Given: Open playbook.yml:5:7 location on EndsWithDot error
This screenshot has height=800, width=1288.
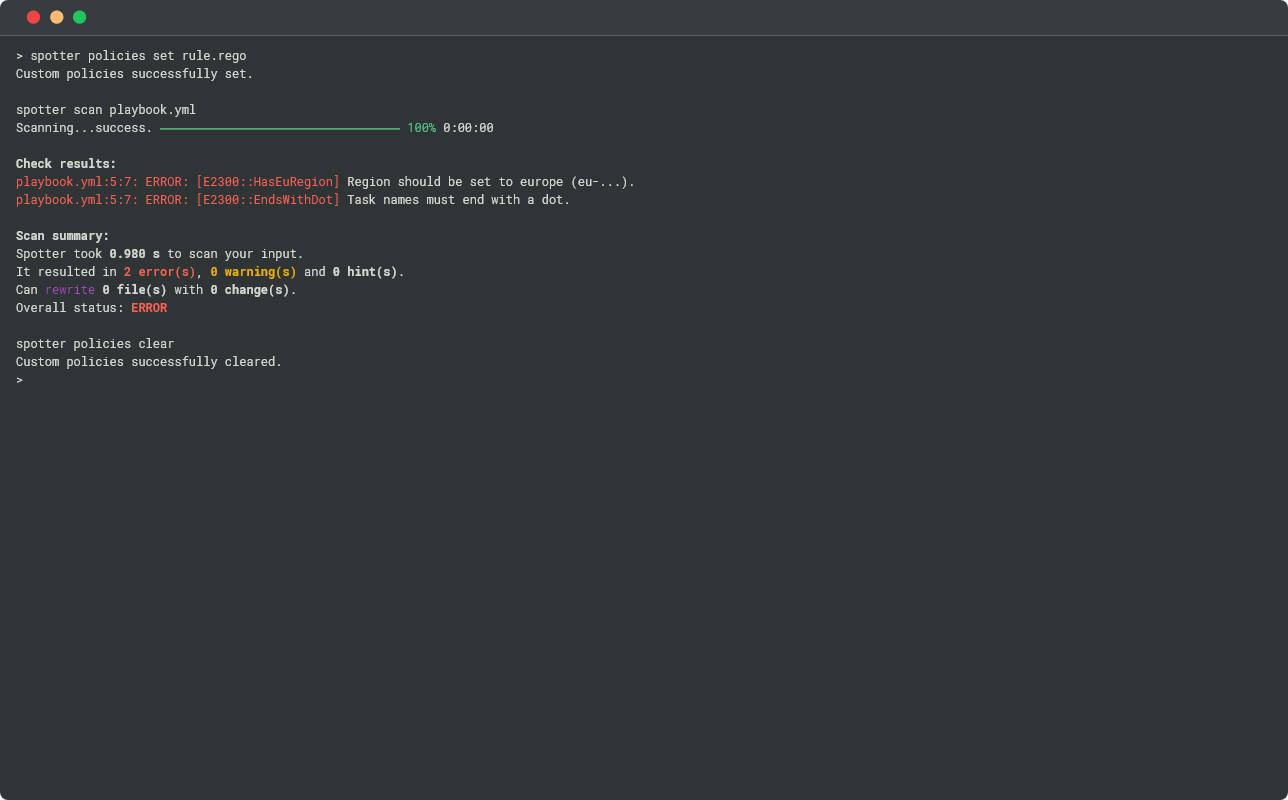Looking at the screenshot, I should pyautogui.click(x=77, y=200).
